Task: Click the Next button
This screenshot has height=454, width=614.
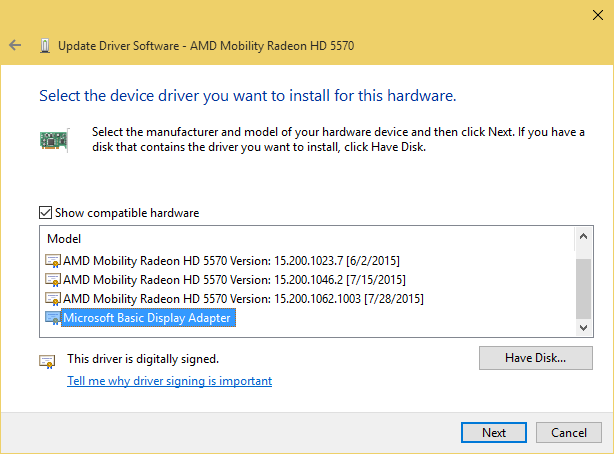Action: point(494,432)
